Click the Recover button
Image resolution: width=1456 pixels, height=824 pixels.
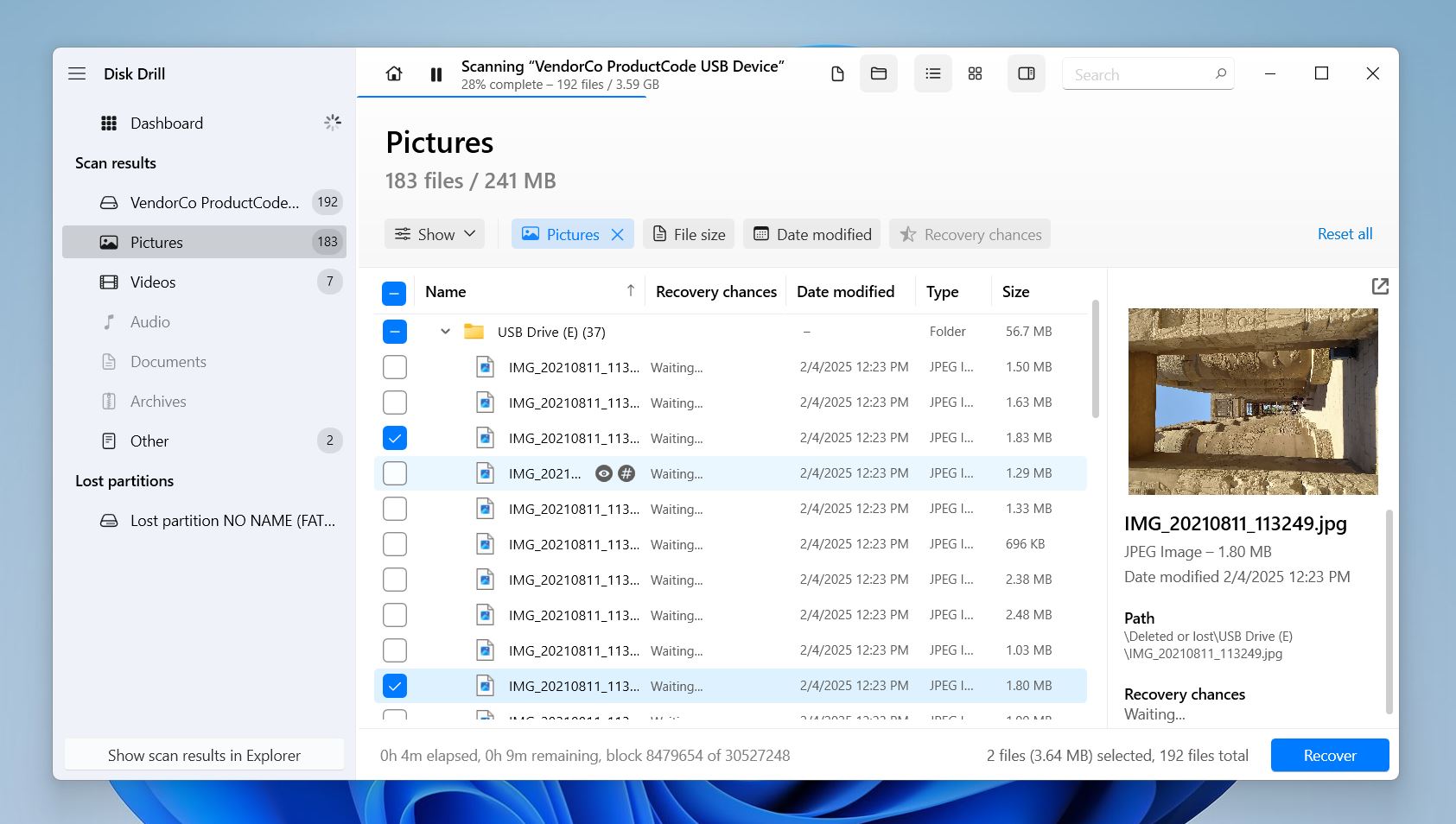(x=1330, y=755)
